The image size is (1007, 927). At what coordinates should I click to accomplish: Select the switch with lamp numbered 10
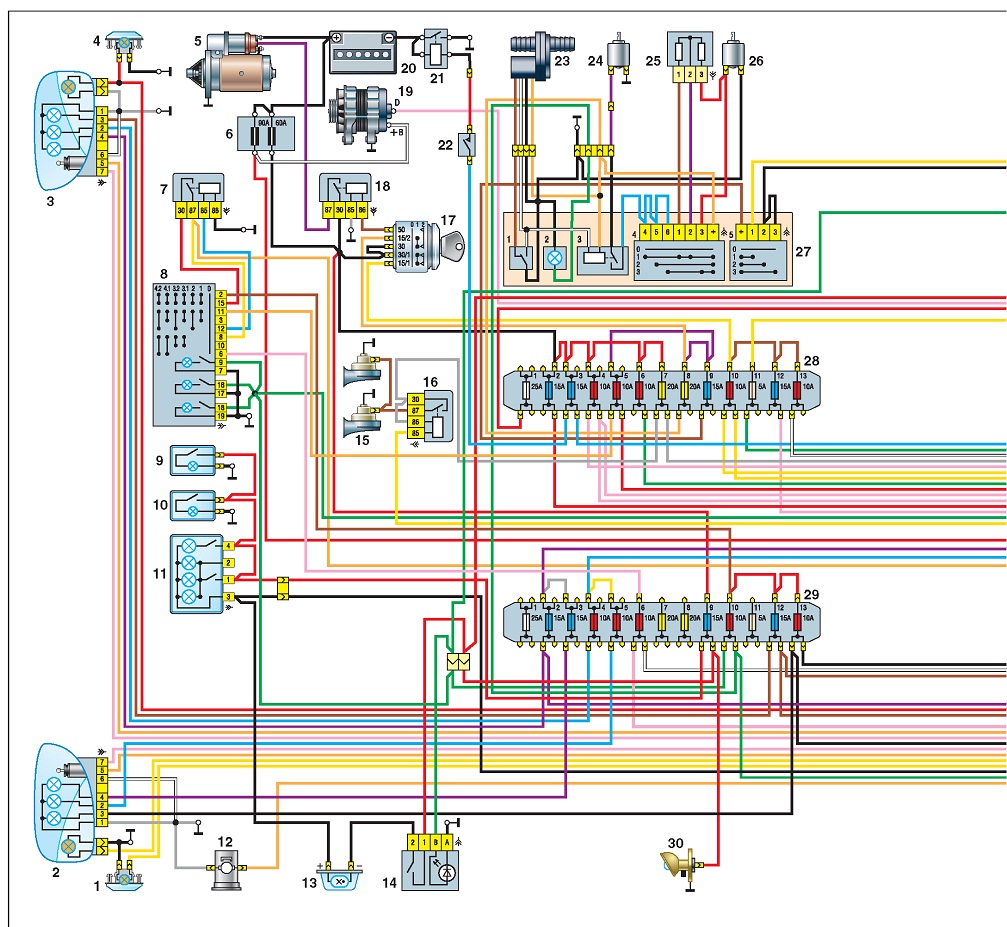tap(193, 506)
